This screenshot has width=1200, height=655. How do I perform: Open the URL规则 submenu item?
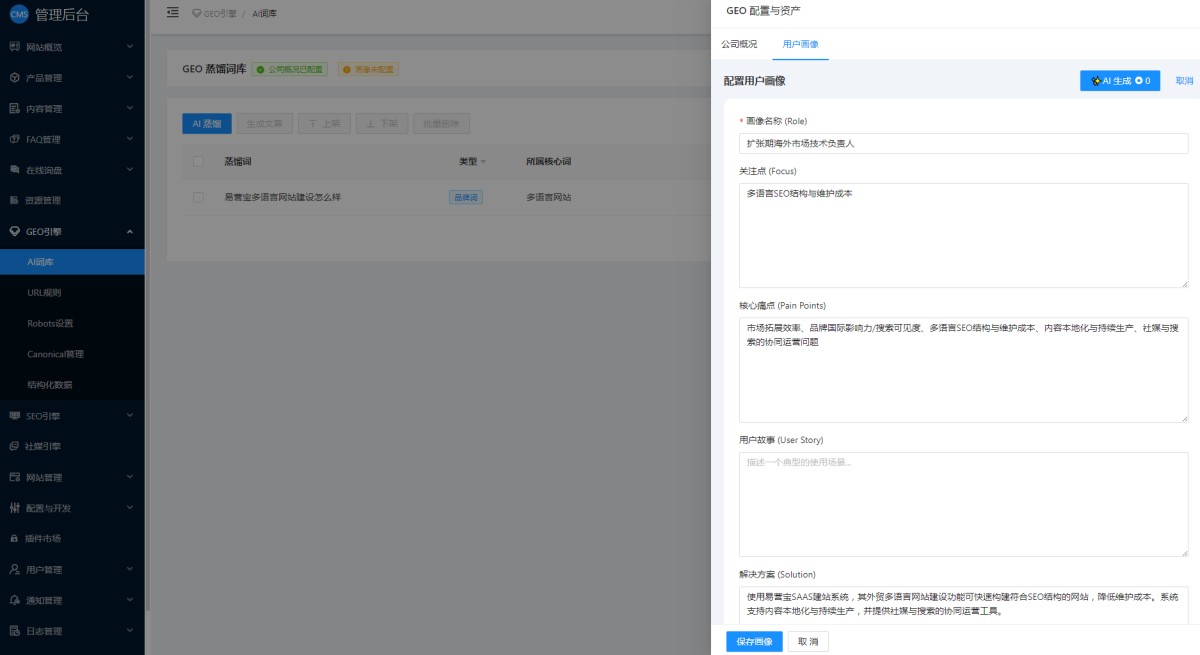(44, 293)
